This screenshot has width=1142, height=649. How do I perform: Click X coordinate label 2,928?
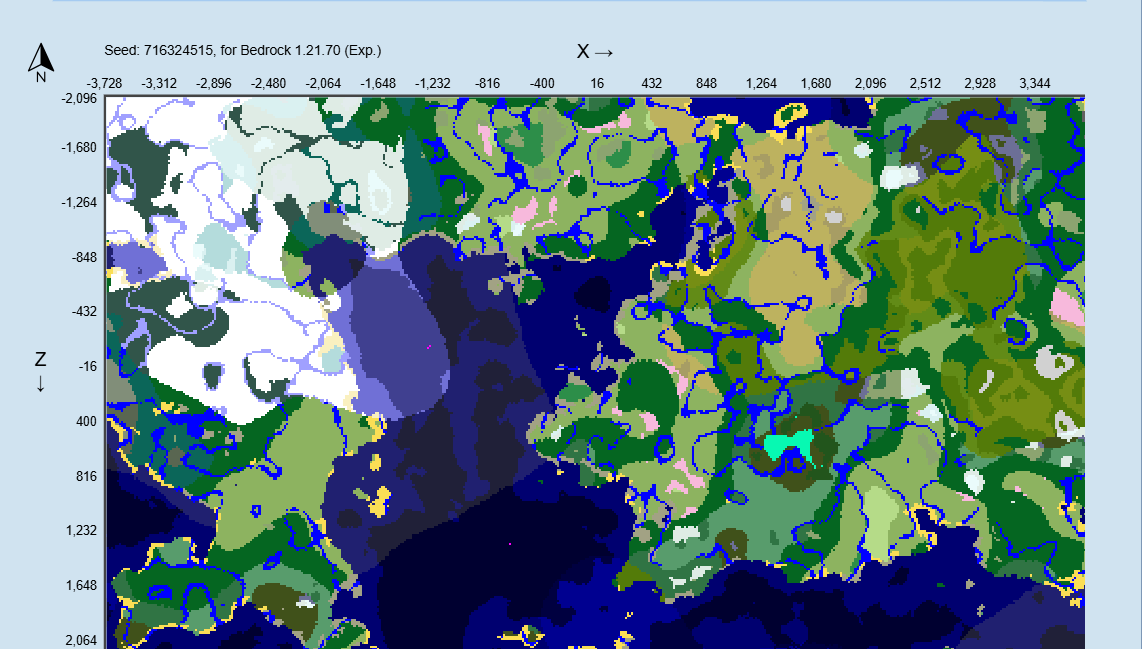tap(980, 83)
